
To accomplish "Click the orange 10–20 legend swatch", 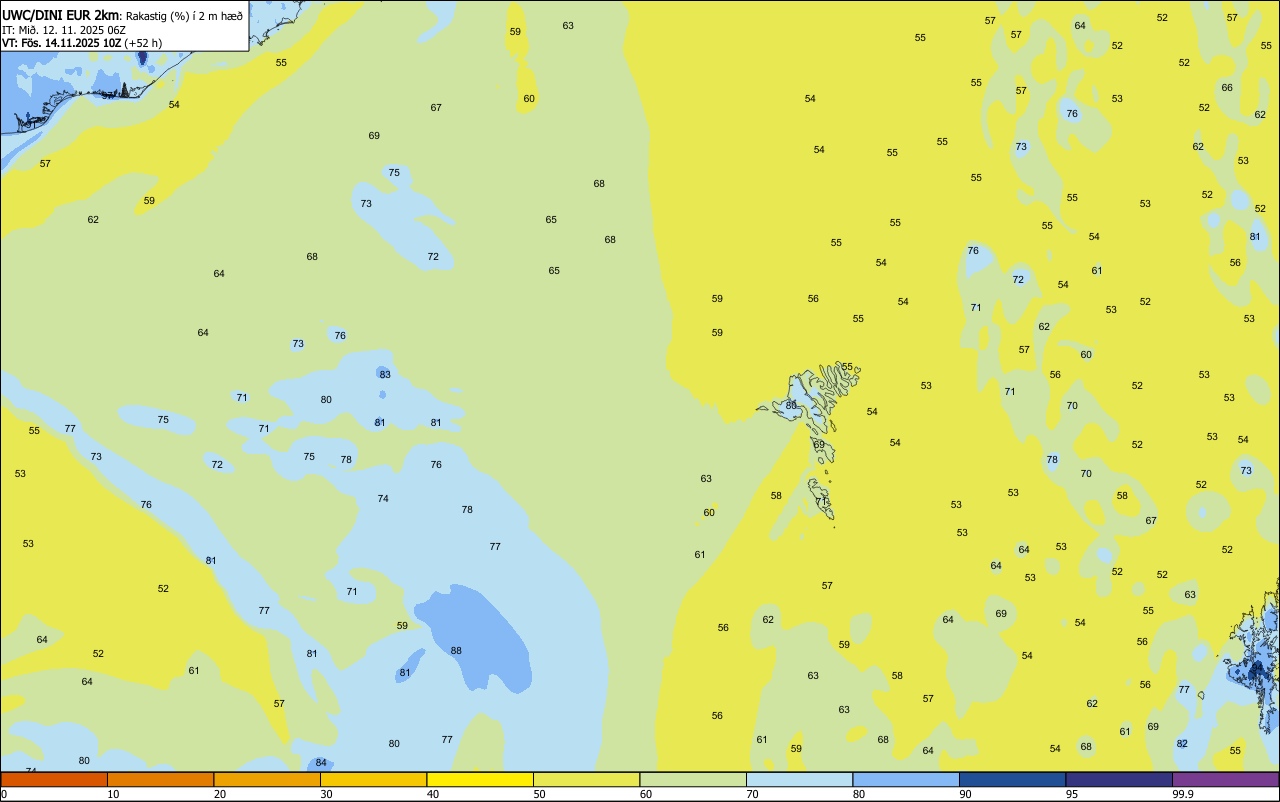I will point(160,779).
